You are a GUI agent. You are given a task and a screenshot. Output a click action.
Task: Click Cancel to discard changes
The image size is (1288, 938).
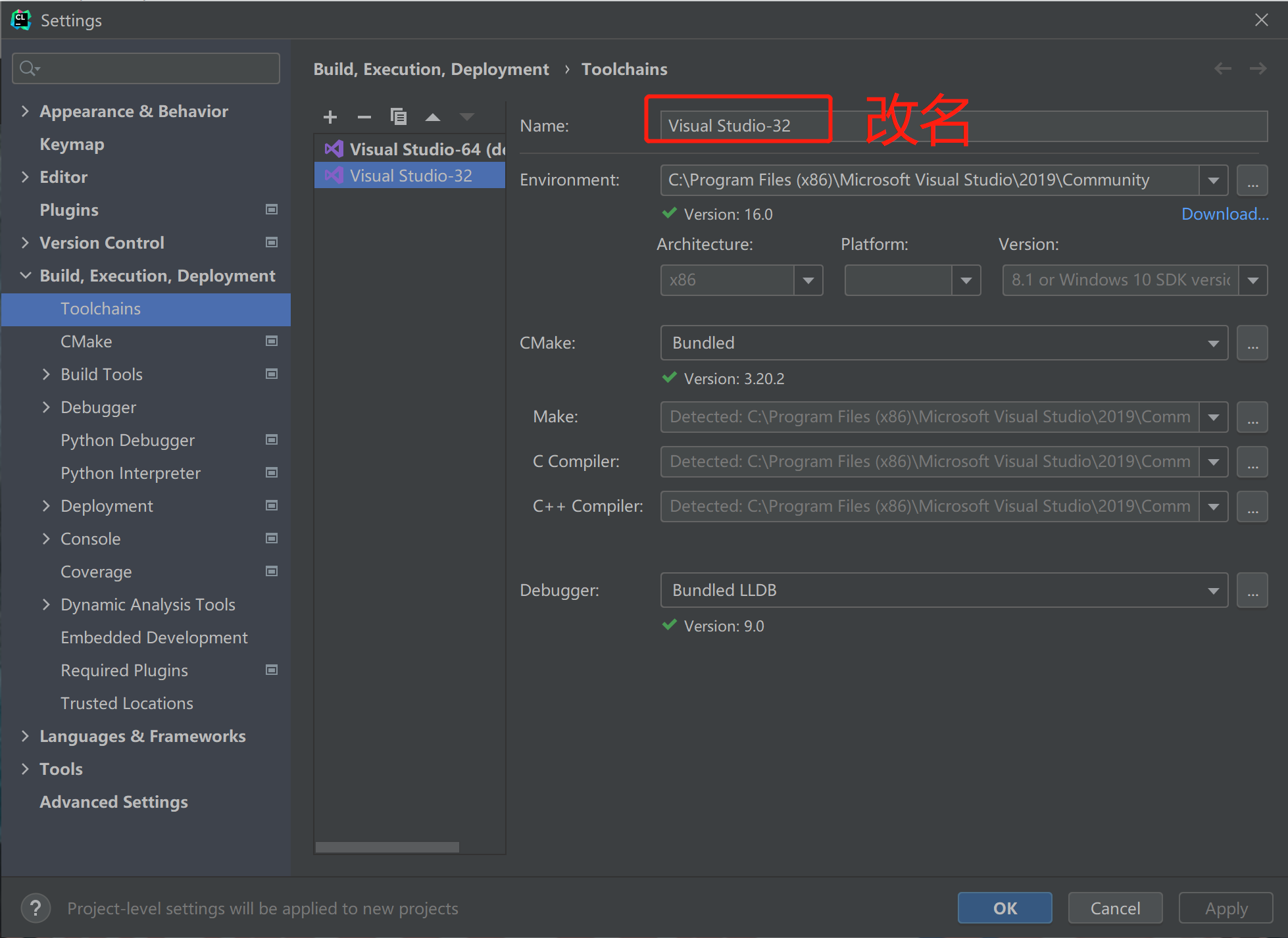pos(1115,908)
